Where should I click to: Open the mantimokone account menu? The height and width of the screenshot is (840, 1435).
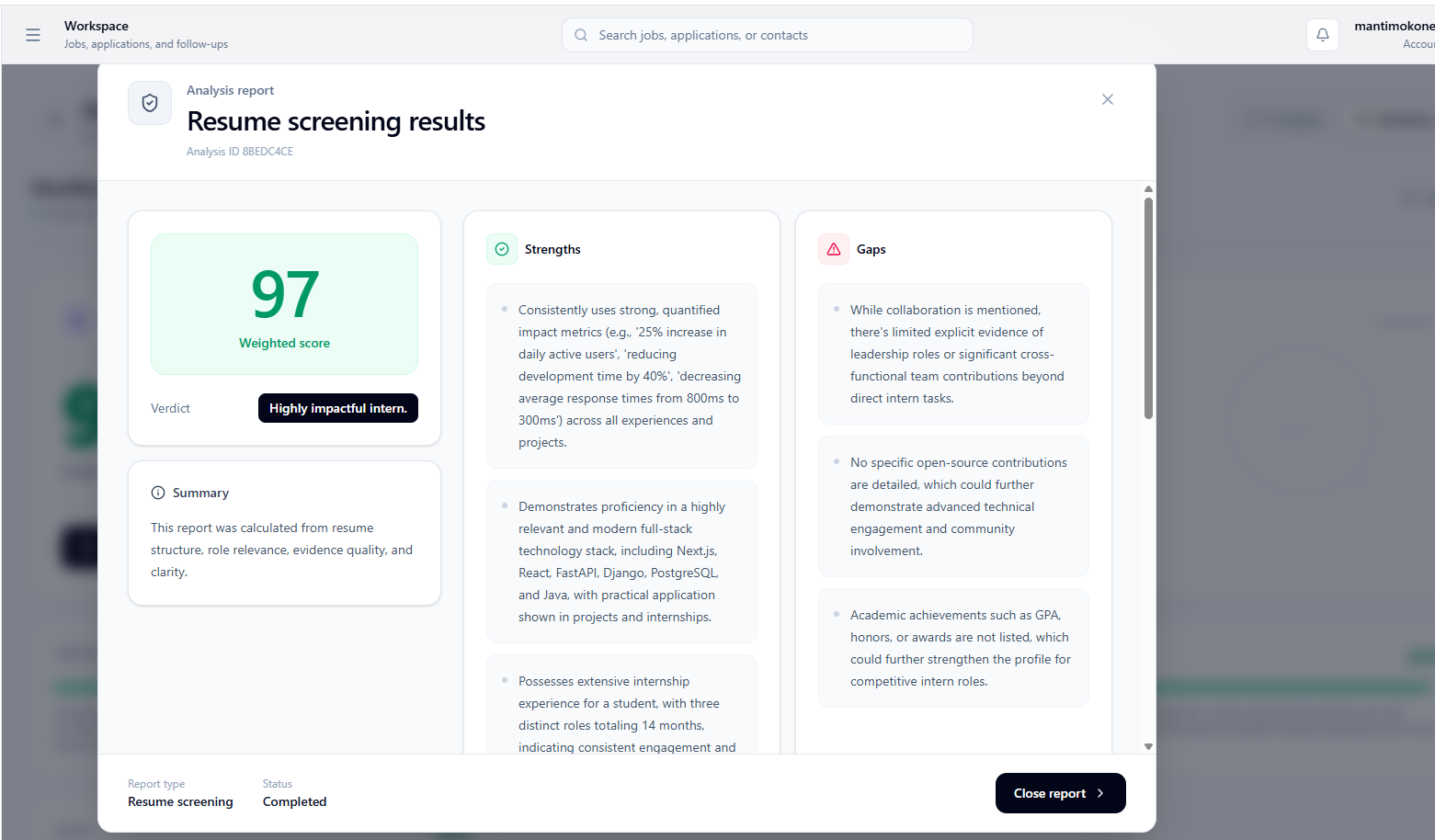(x=1394, y=35)
